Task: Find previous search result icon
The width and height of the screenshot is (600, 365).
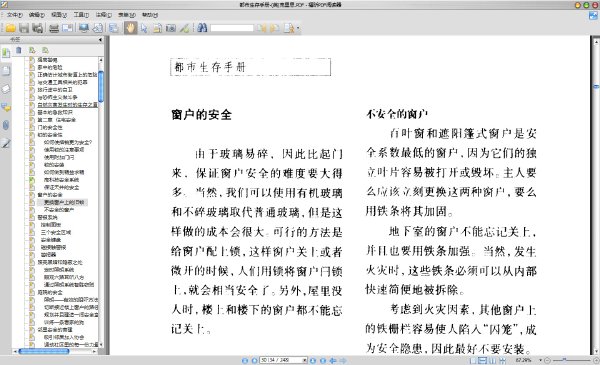Action: coord(261,28)
